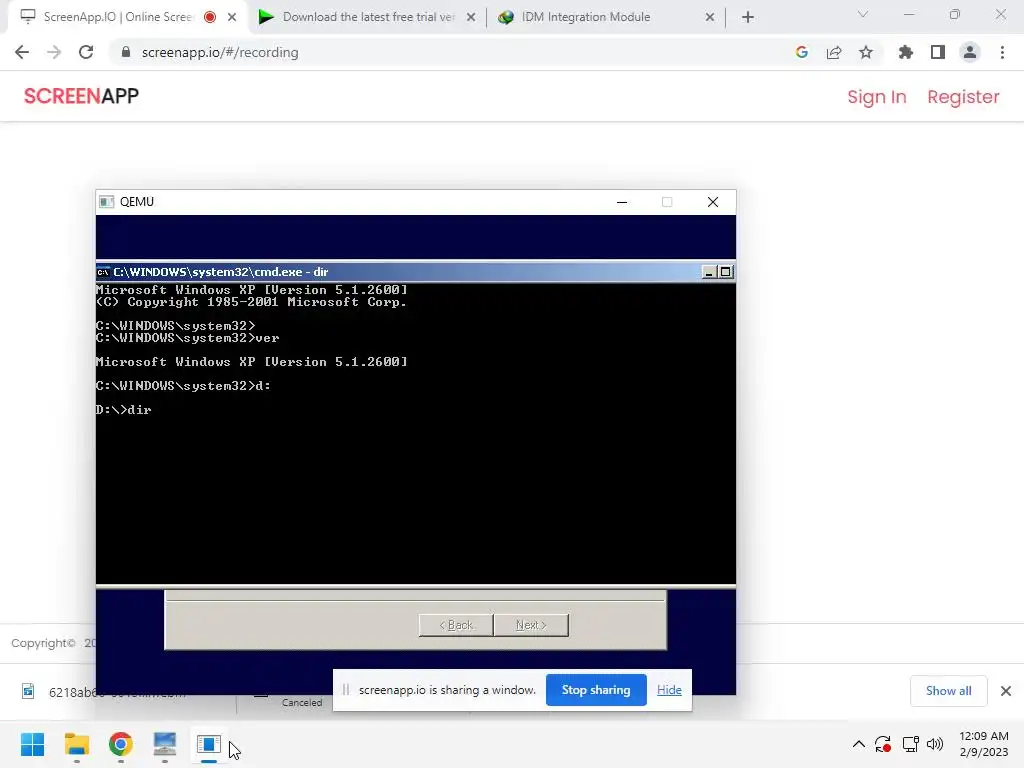Open the Chrome profile avatar
This screenshot has width=1024, height=768.
point(970,52)
